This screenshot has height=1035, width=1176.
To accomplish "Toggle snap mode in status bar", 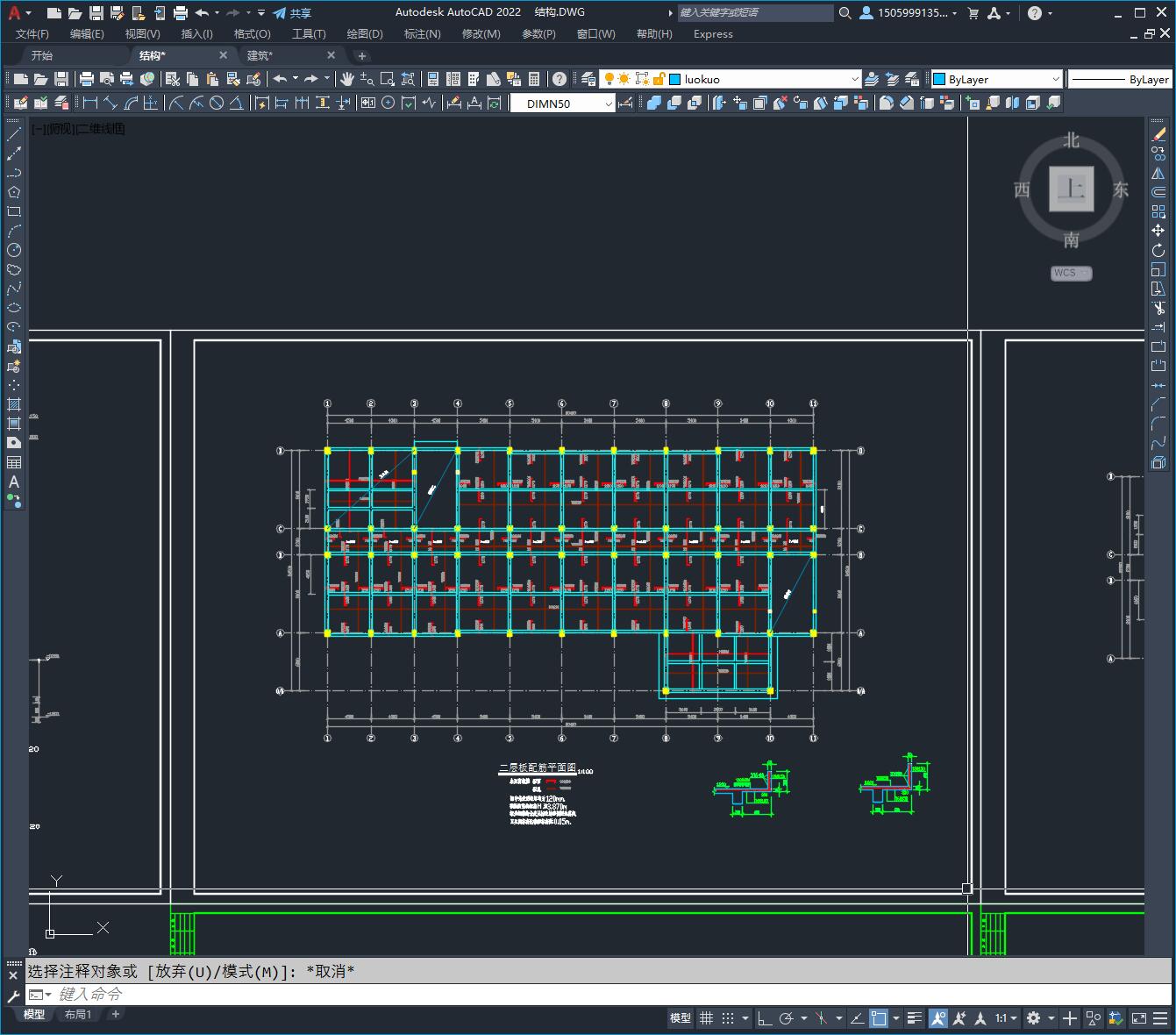I will pos(728,1018).
